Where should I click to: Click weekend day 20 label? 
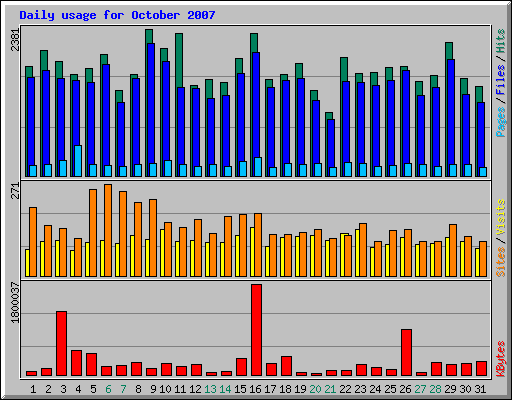315,389
